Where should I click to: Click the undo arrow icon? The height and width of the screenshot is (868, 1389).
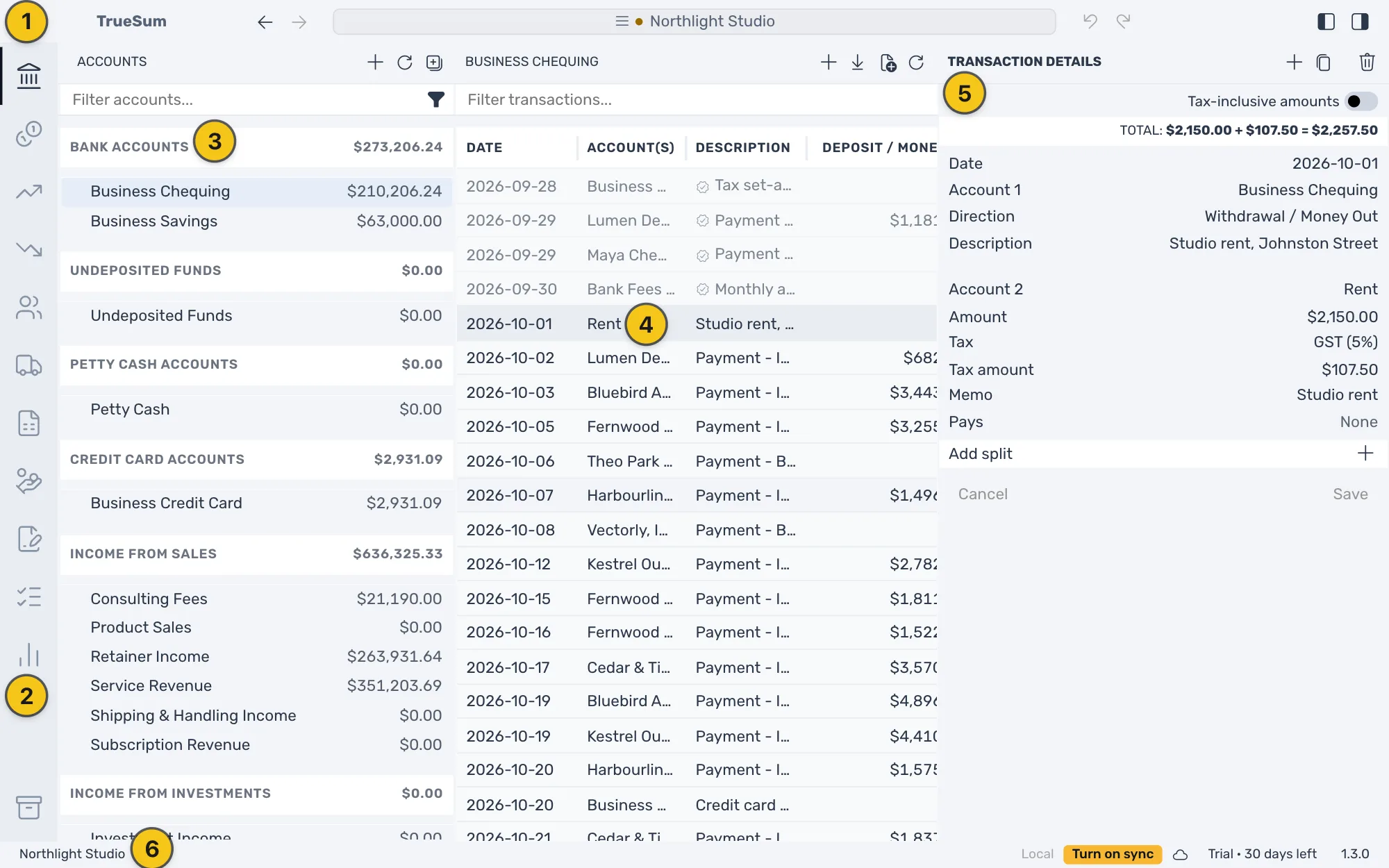coord(1090,22)
